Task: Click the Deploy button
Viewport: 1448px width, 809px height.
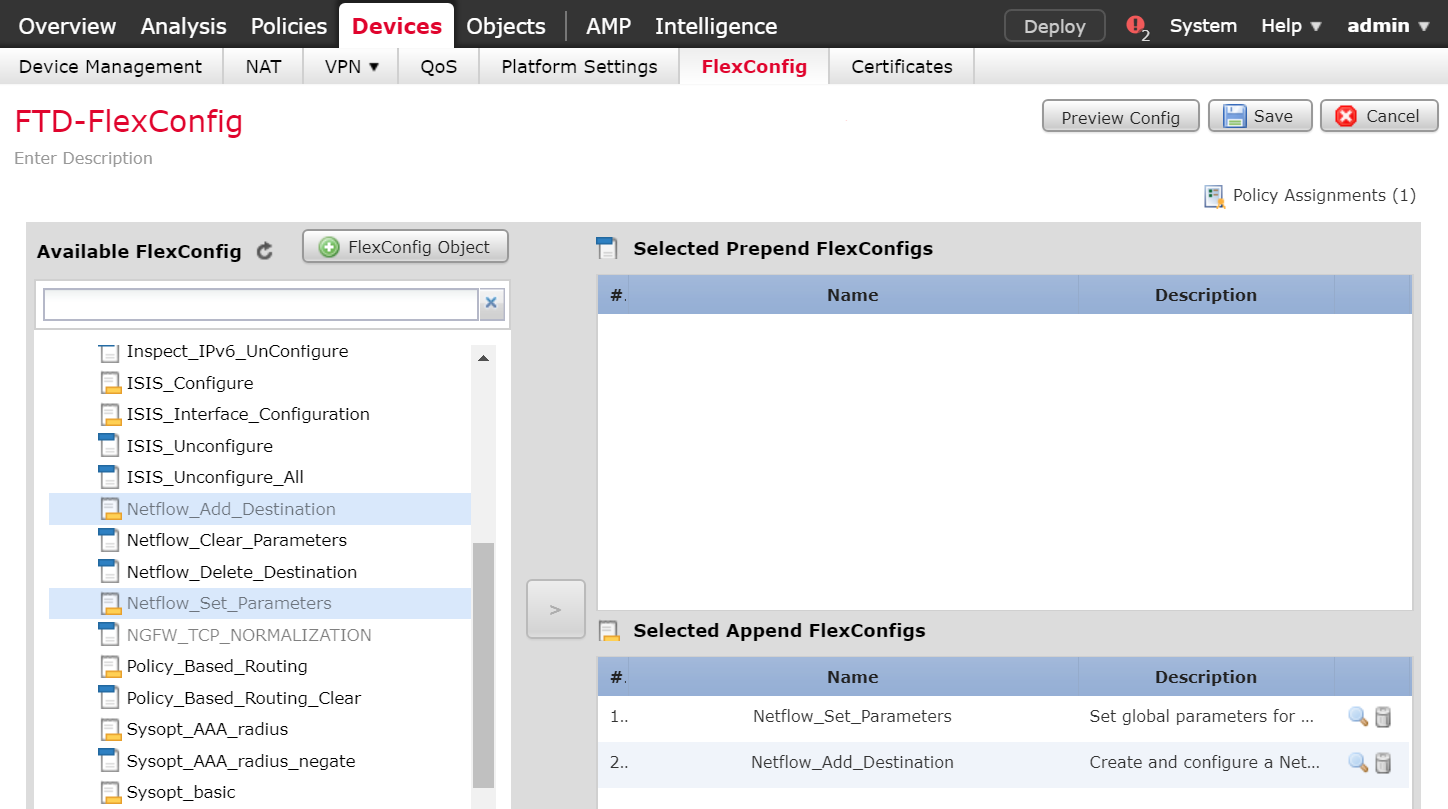Action: [1055, 27]
